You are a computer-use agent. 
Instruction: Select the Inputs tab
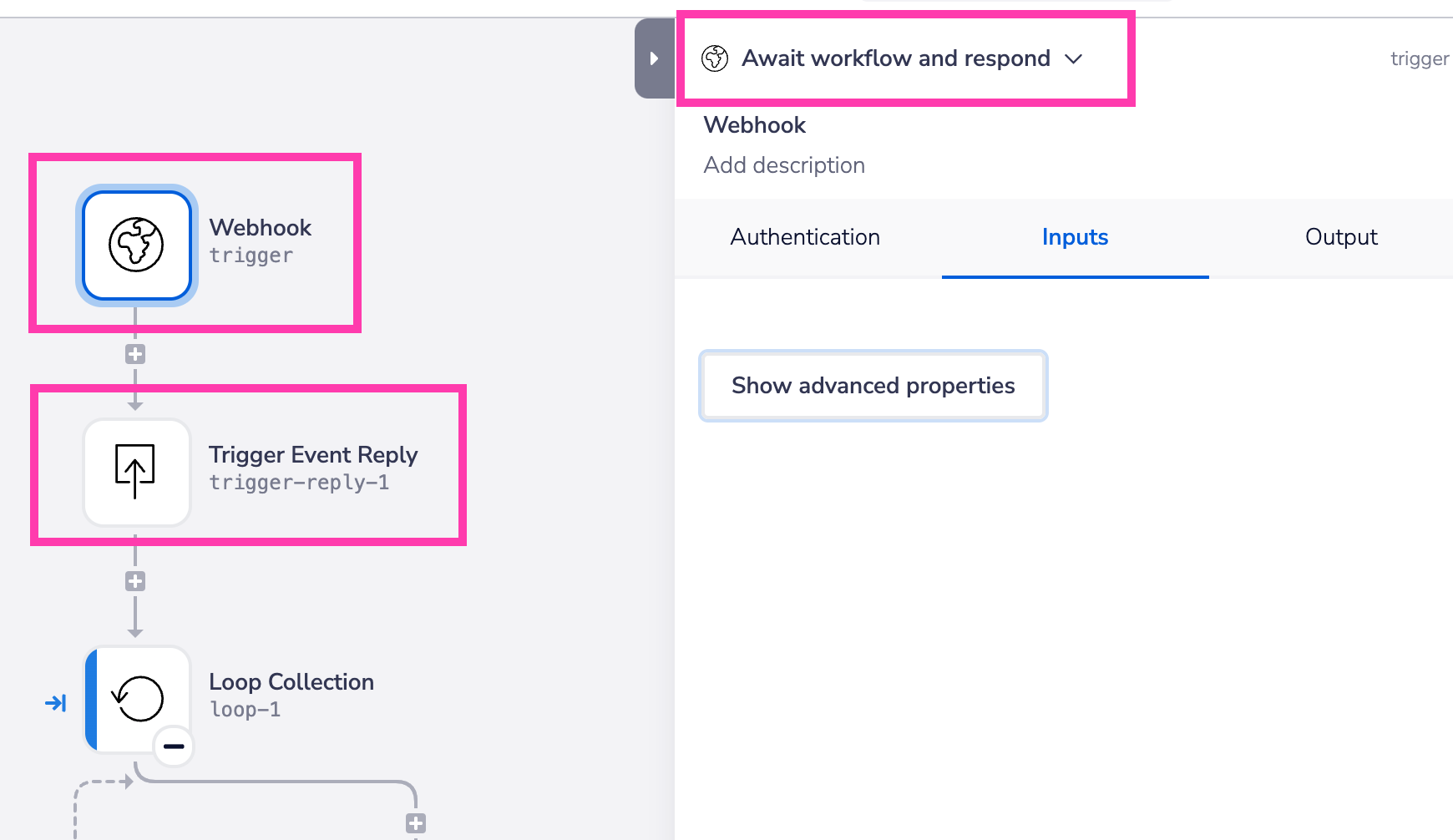coord(1075,237)
